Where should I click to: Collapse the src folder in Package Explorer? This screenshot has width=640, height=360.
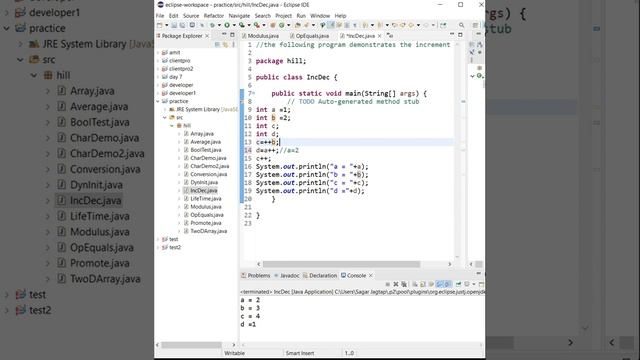coord(165,118)
